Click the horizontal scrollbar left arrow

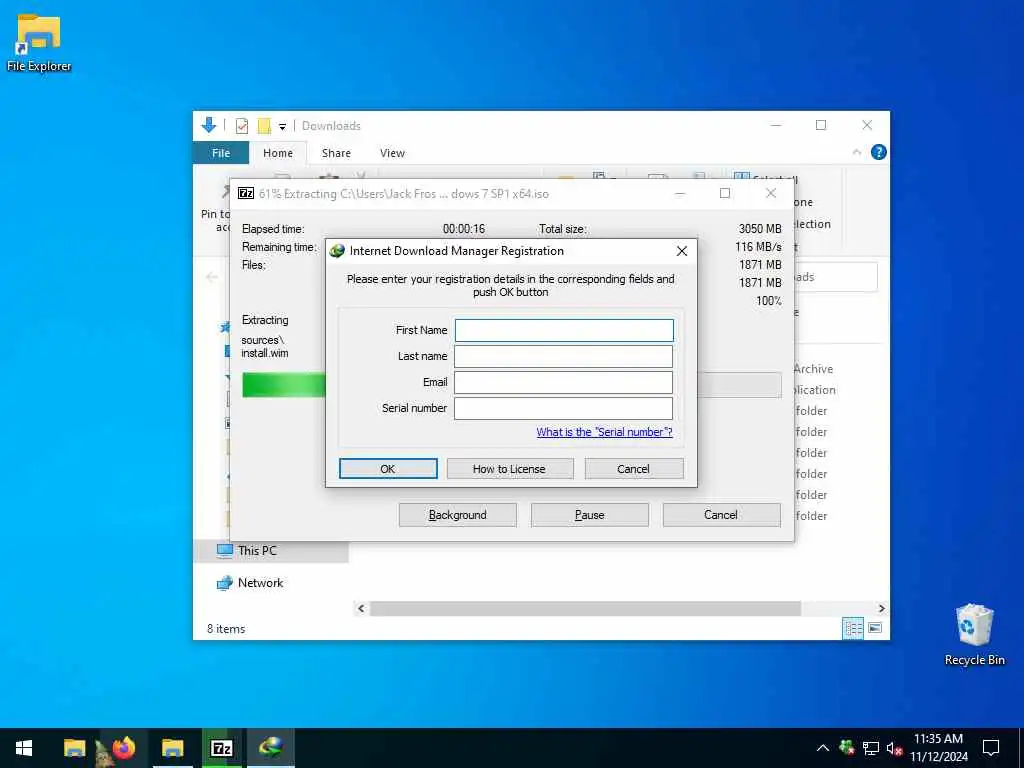click(361, 608)
